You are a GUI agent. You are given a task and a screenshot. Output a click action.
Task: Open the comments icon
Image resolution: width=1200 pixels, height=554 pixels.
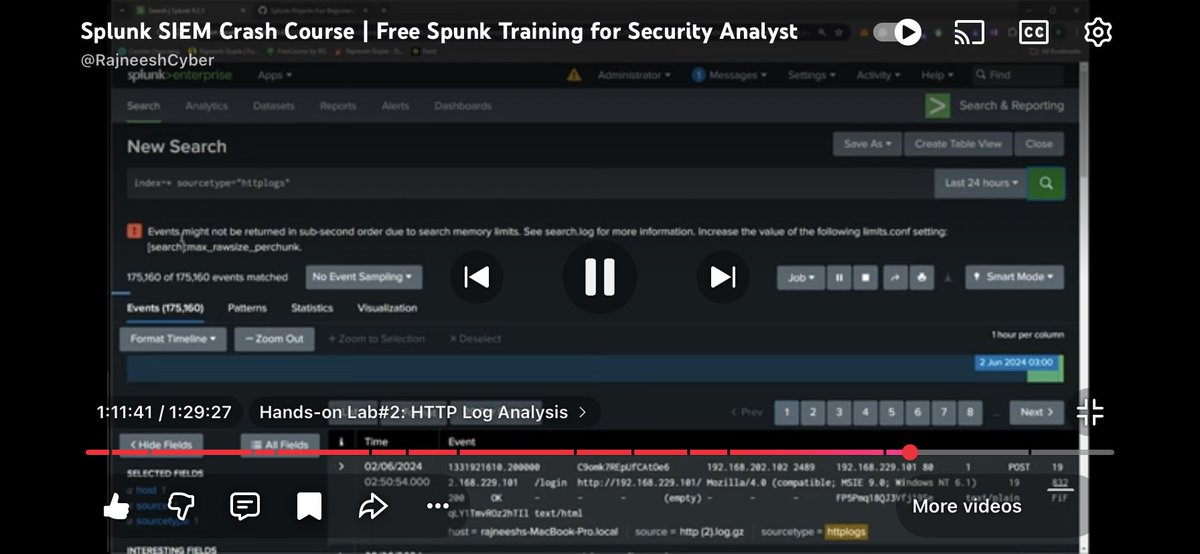pos(245,506)
